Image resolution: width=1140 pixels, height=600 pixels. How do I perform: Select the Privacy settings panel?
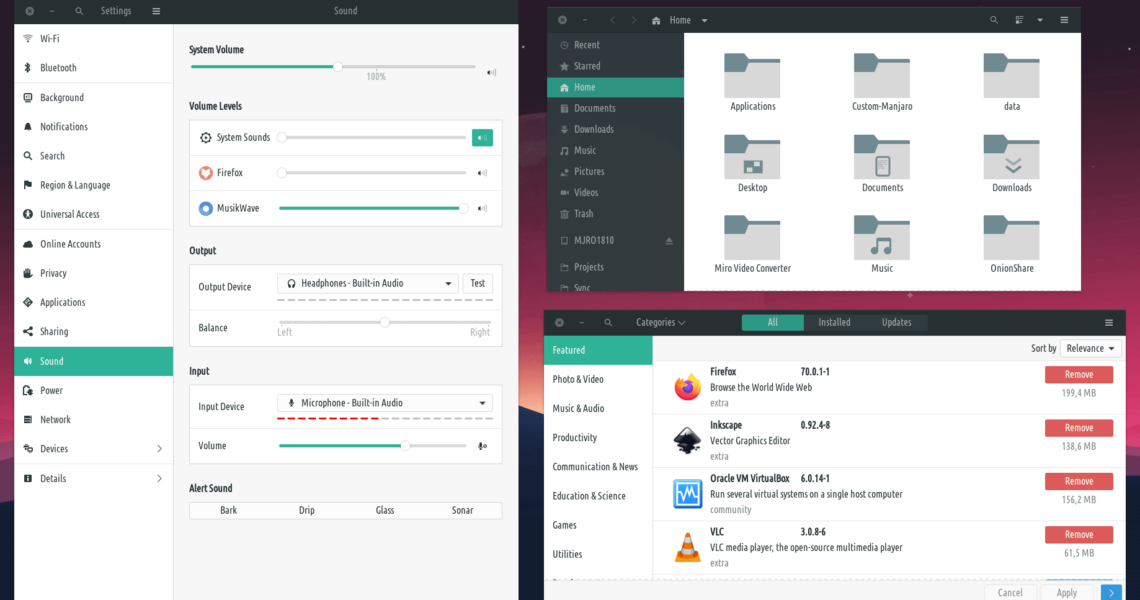pos(53,273)
